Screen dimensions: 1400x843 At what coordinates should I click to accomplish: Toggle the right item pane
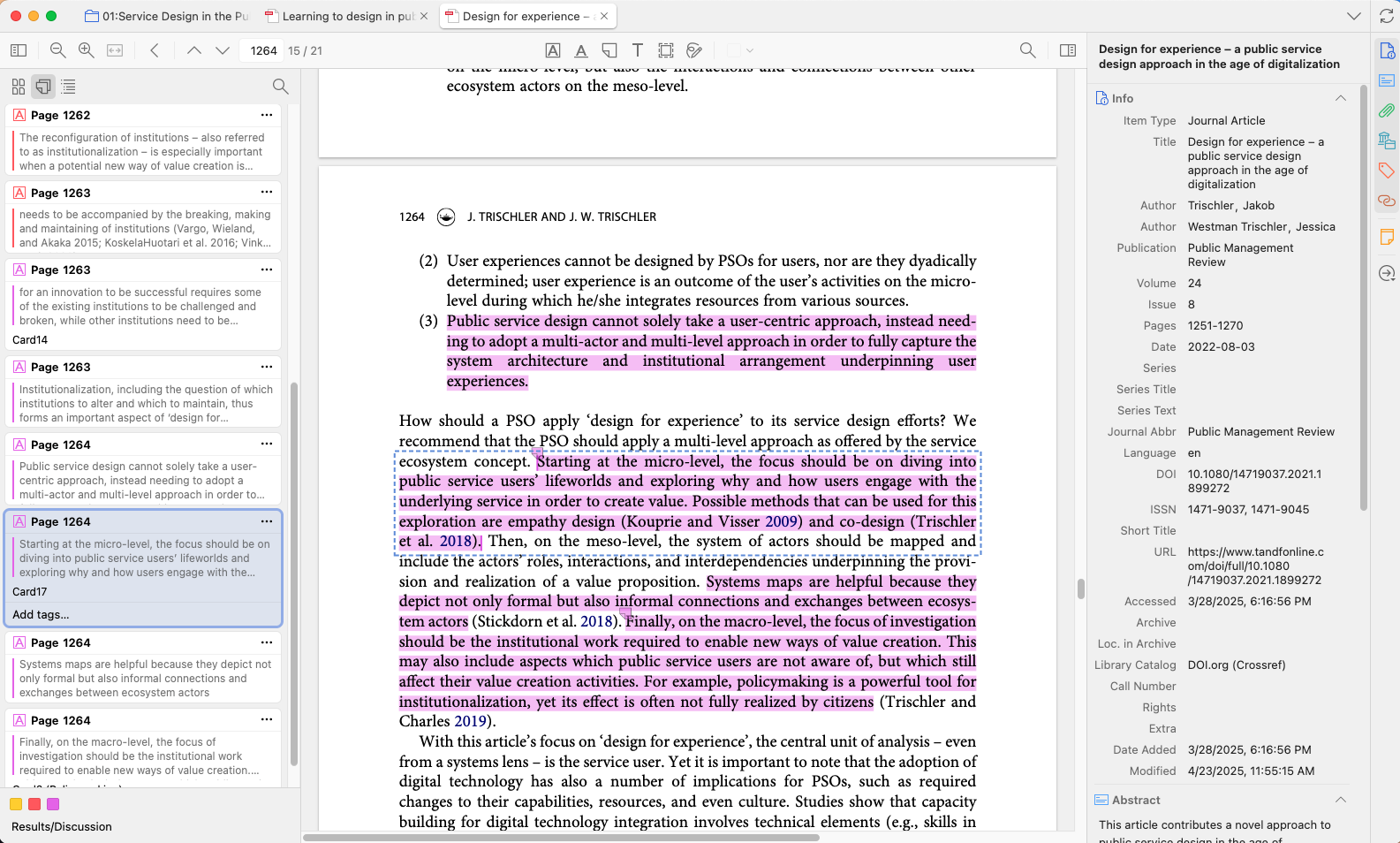(1068, 50)
